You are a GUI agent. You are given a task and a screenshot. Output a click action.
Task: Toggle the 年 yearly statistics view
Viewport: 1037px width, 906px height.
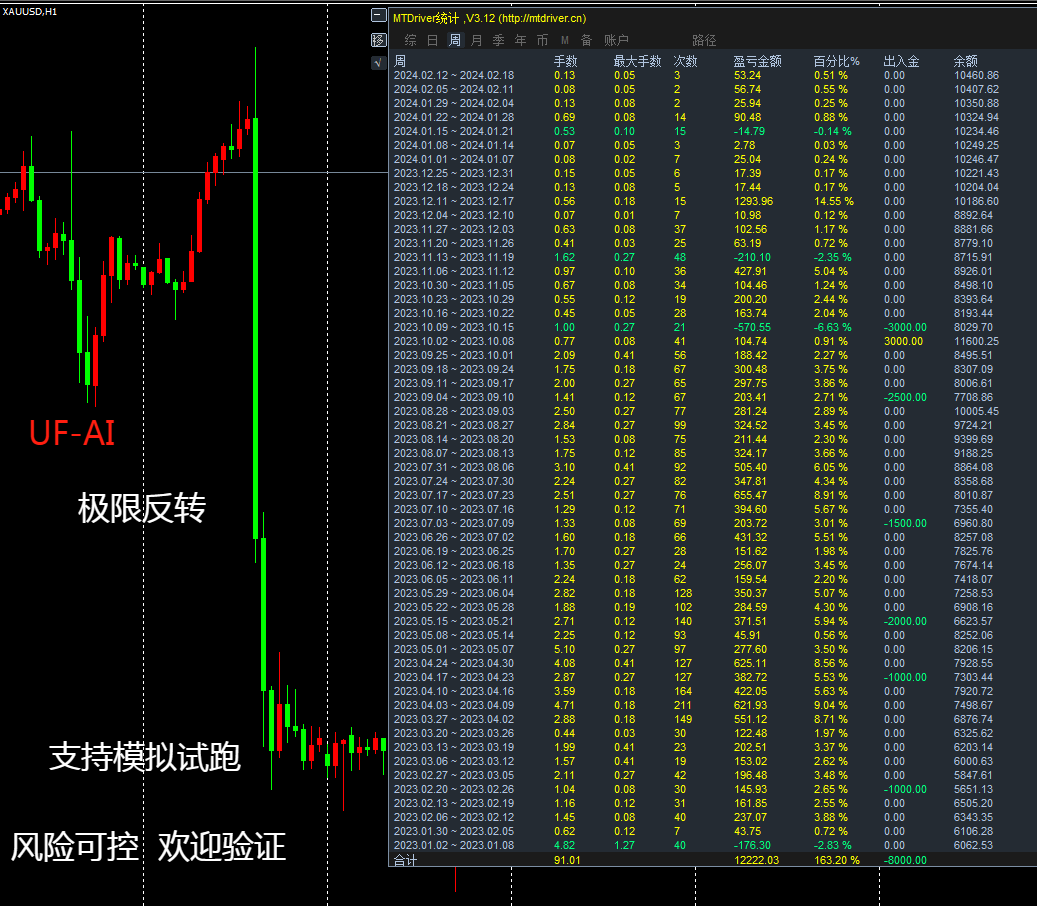pyautogui.click(x=522, y=40)
